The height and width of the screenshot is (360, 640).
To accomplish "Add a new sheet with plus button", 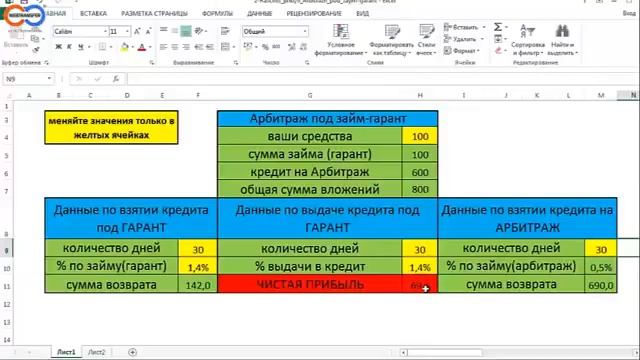I will 132,352.
